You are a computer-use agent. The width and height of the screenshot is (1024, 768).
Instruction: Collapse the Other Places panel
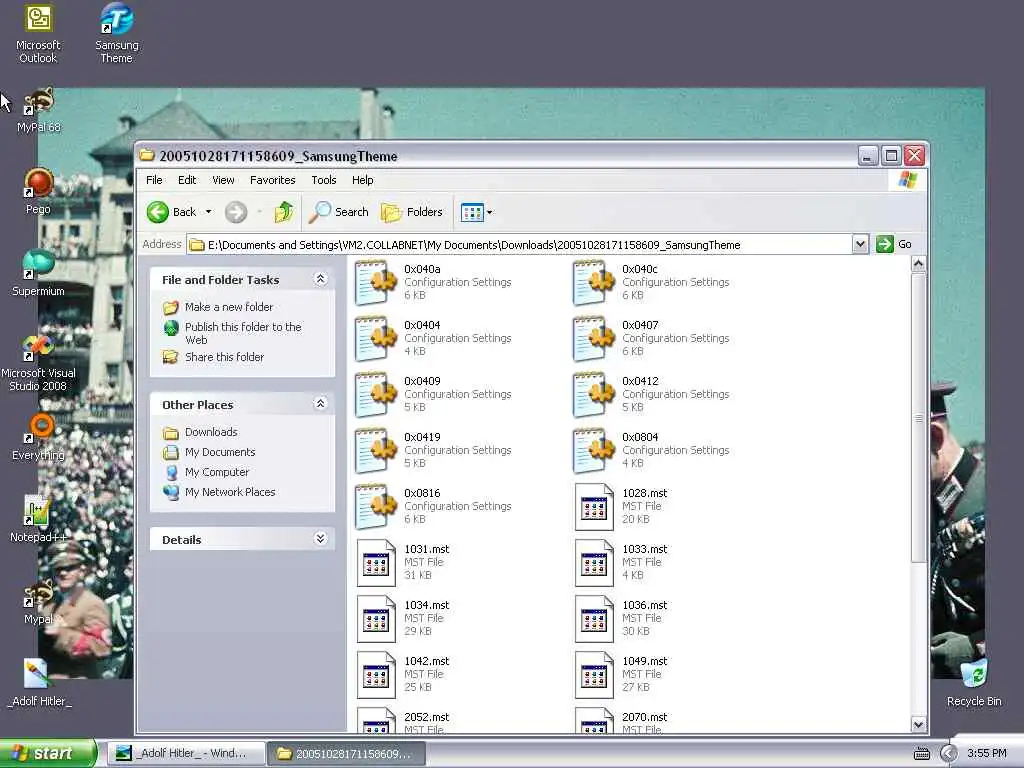(x=320, y=404)
